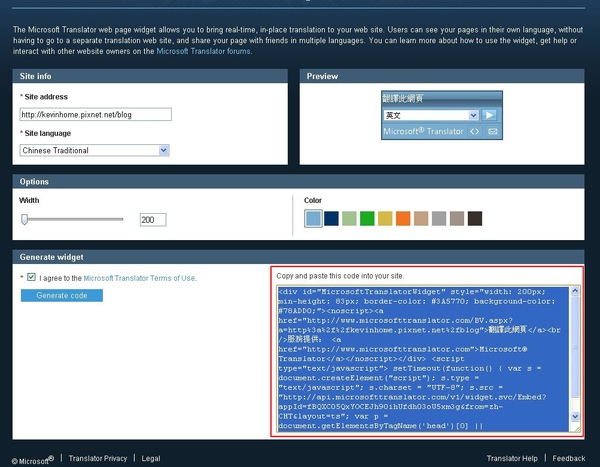Select the tan color swatch
The width and height of the screenshot is (600, 467).
[x=421, y=219]
